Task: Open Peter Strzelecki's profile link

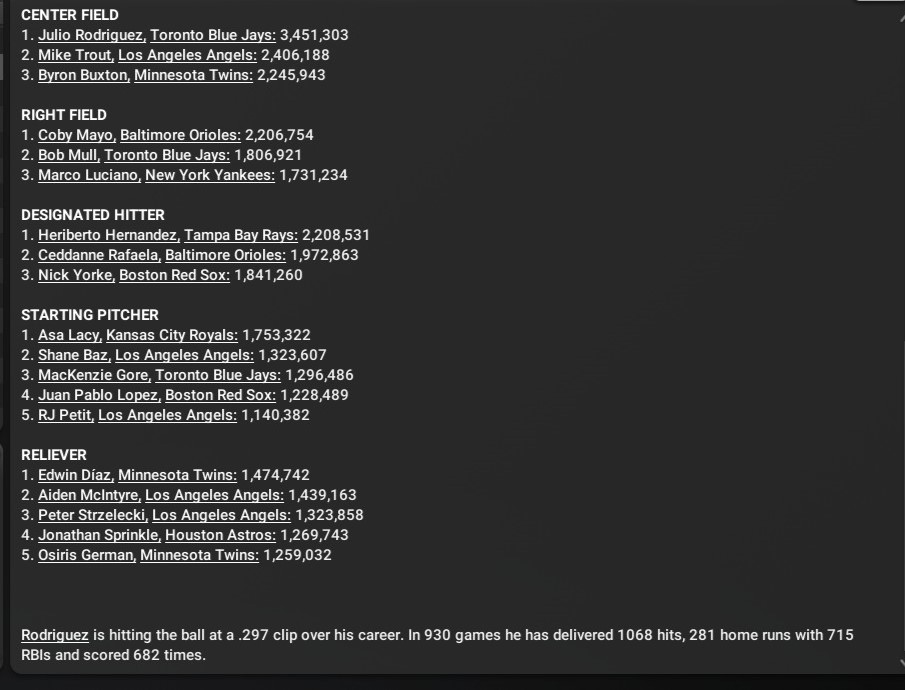Action: pos(91,515)
